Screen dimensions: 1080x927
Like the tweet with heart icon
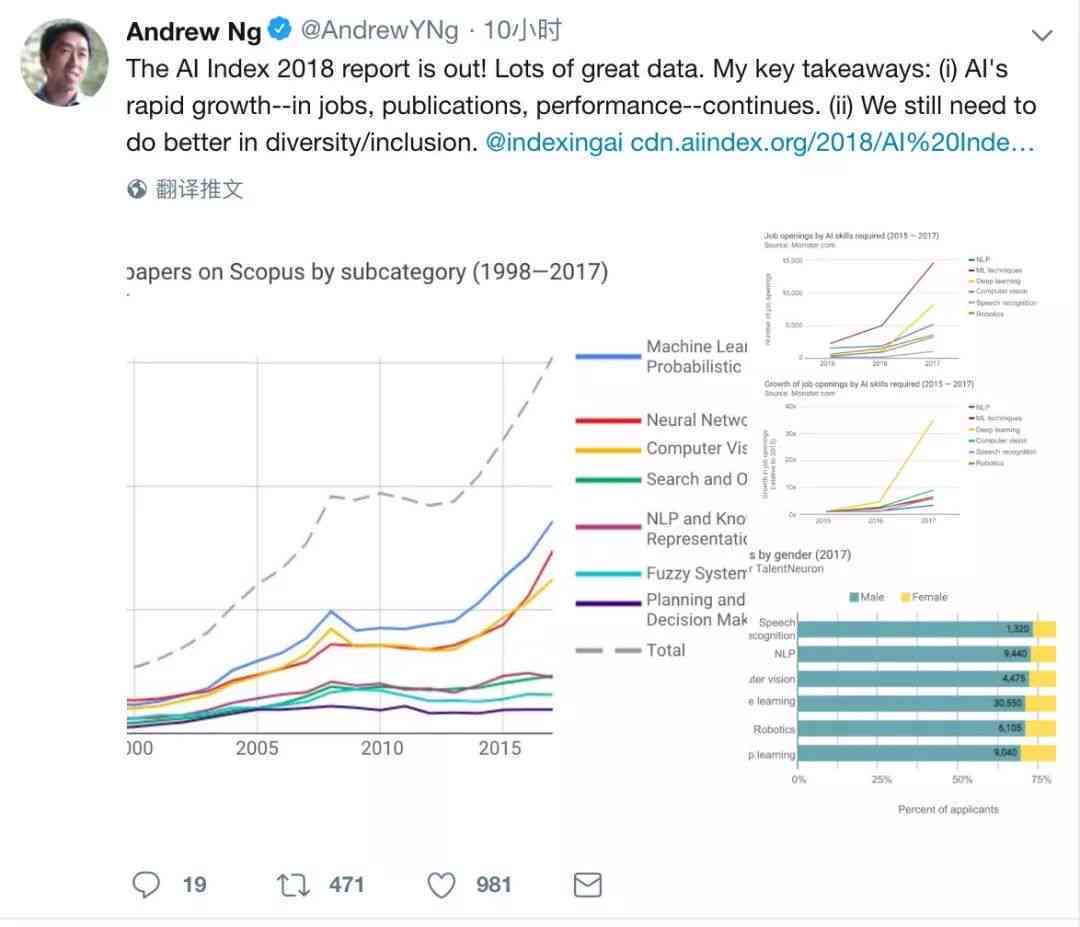click(x=442, y=885)
